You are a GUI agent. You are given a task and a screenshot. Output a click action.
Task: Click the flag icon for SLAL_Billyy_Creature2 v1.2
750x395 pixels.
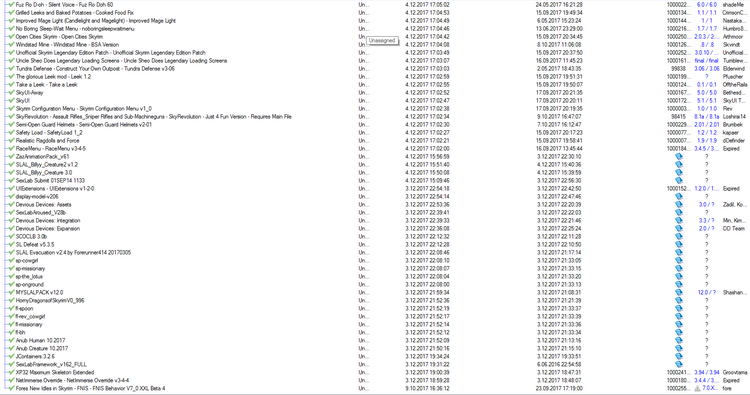679,165
